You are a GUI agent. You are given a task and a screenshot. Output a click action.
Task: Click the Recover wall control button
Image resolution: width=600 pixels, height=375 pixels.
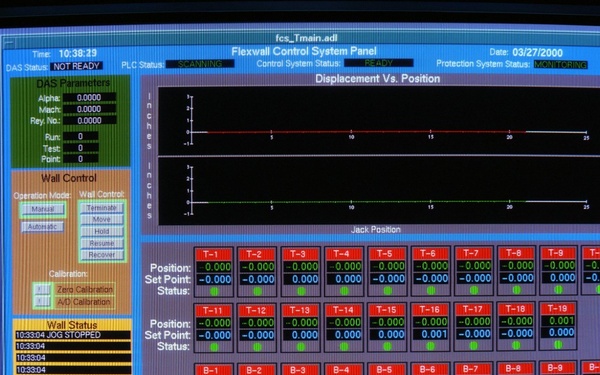point(102,255)
